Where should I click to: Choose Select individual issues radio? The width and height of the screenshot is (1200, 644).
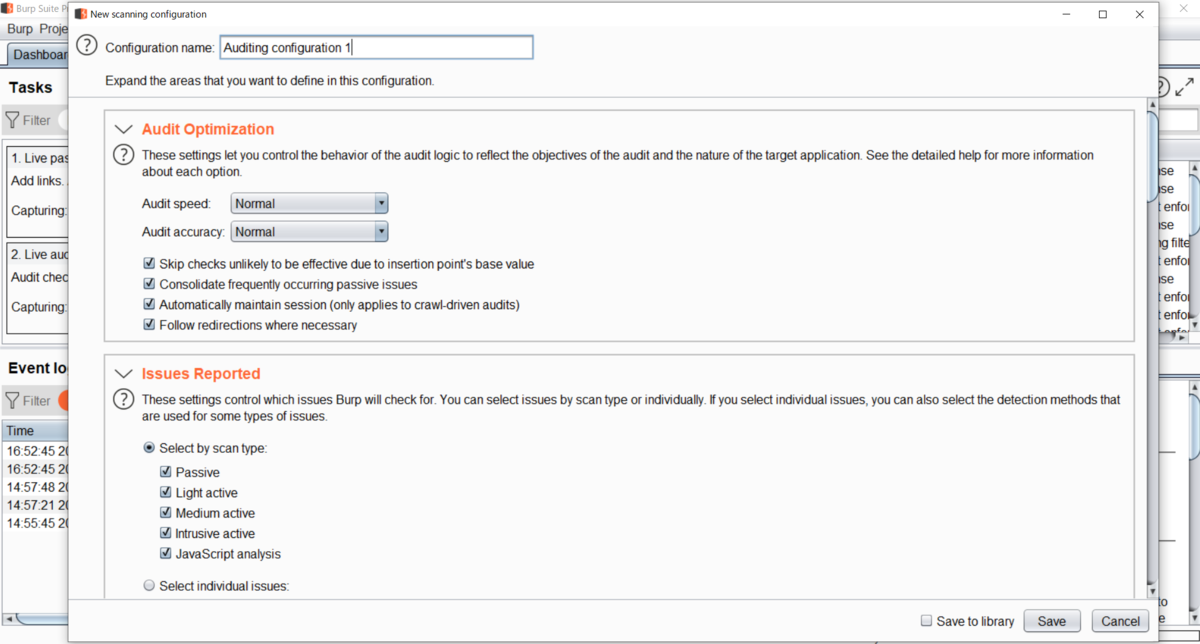[x=149, y=586]
